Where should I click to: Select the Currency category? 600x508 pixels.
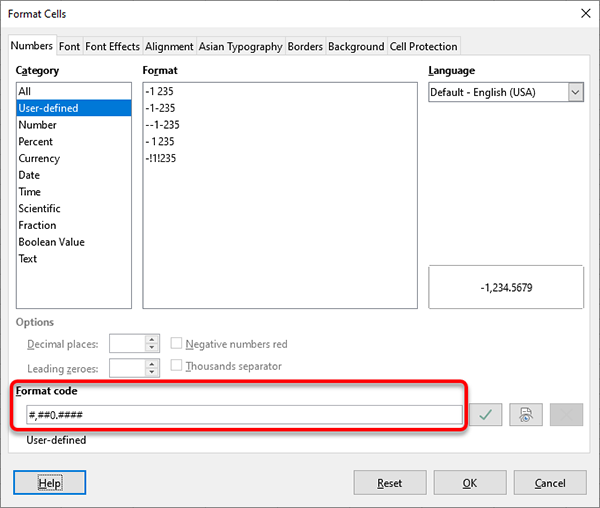(x=74, y=158)
